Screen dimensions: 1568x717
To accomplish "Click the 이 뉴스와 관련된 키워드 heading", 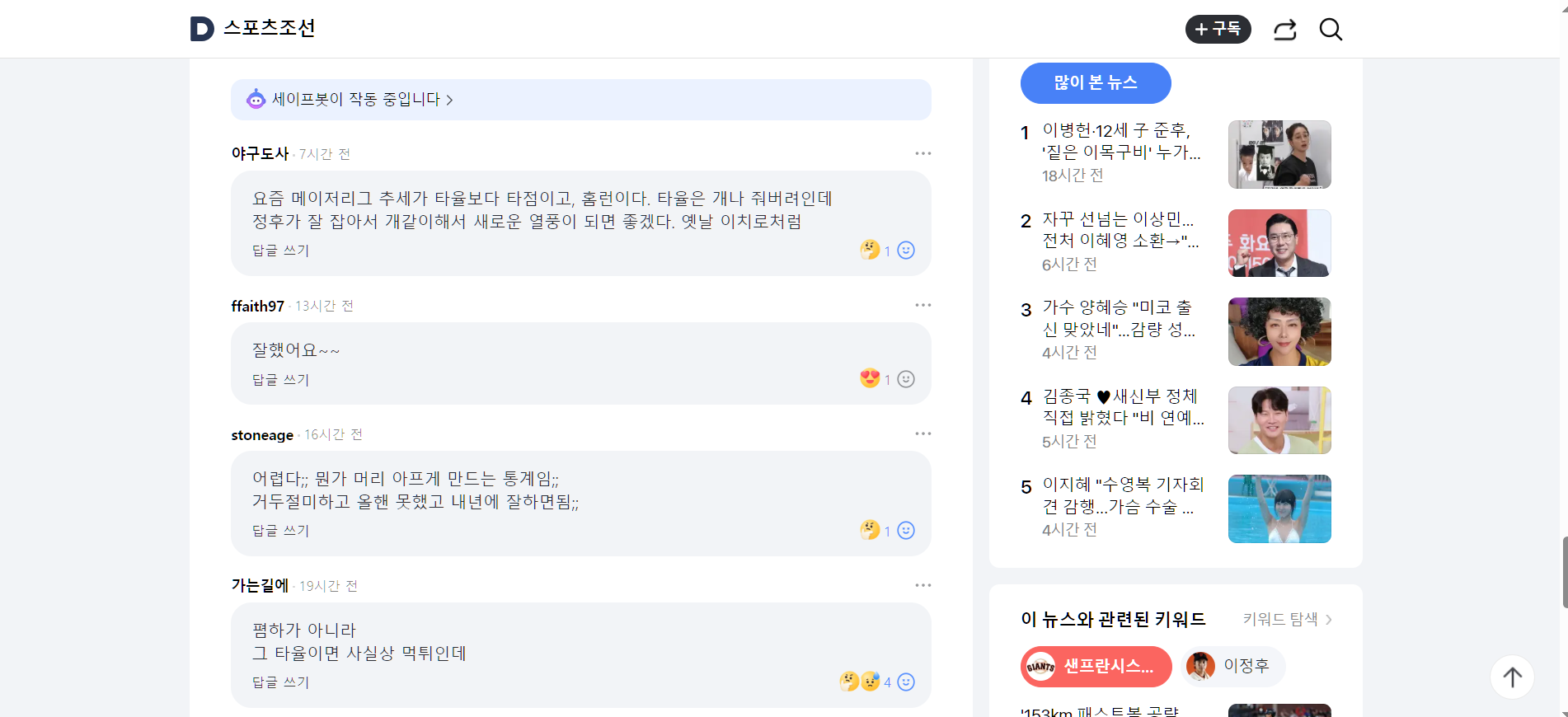I will (1113, 619).
